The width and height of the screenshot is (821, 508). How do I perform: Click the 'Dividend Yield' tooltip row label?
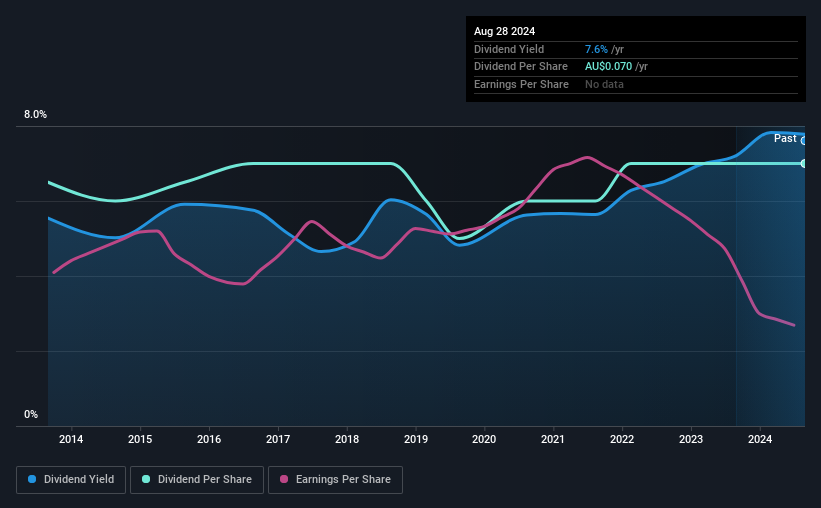(509, 49)
